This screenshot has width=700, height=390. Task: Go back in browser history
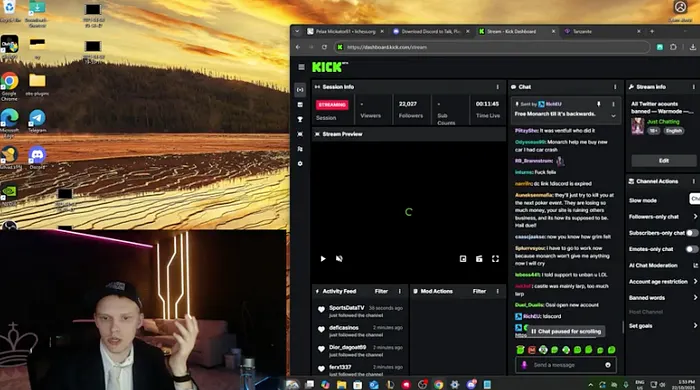coord(298,47)
